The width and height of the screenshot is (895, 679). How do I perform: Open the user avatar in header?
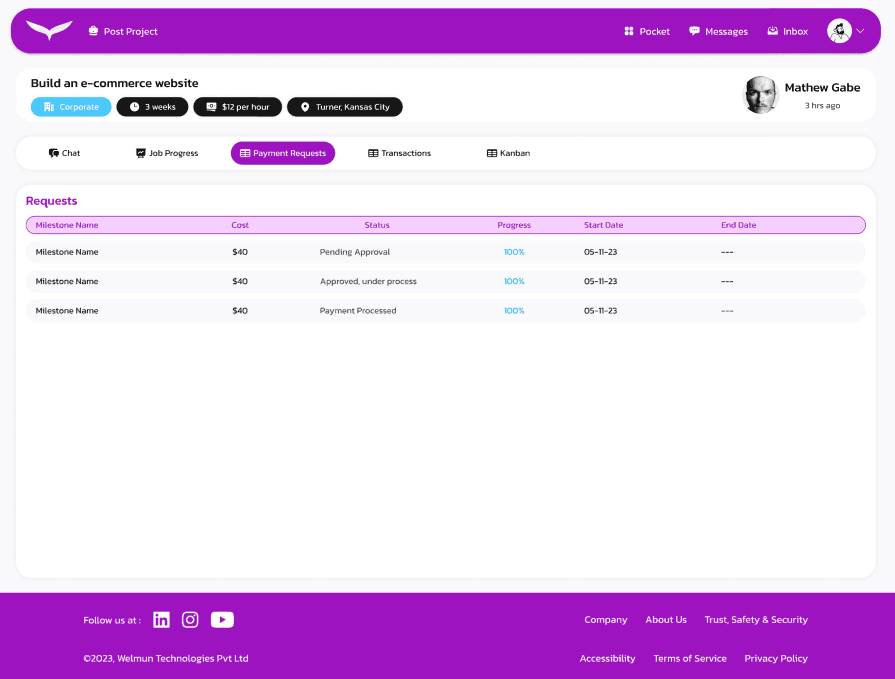840,31
